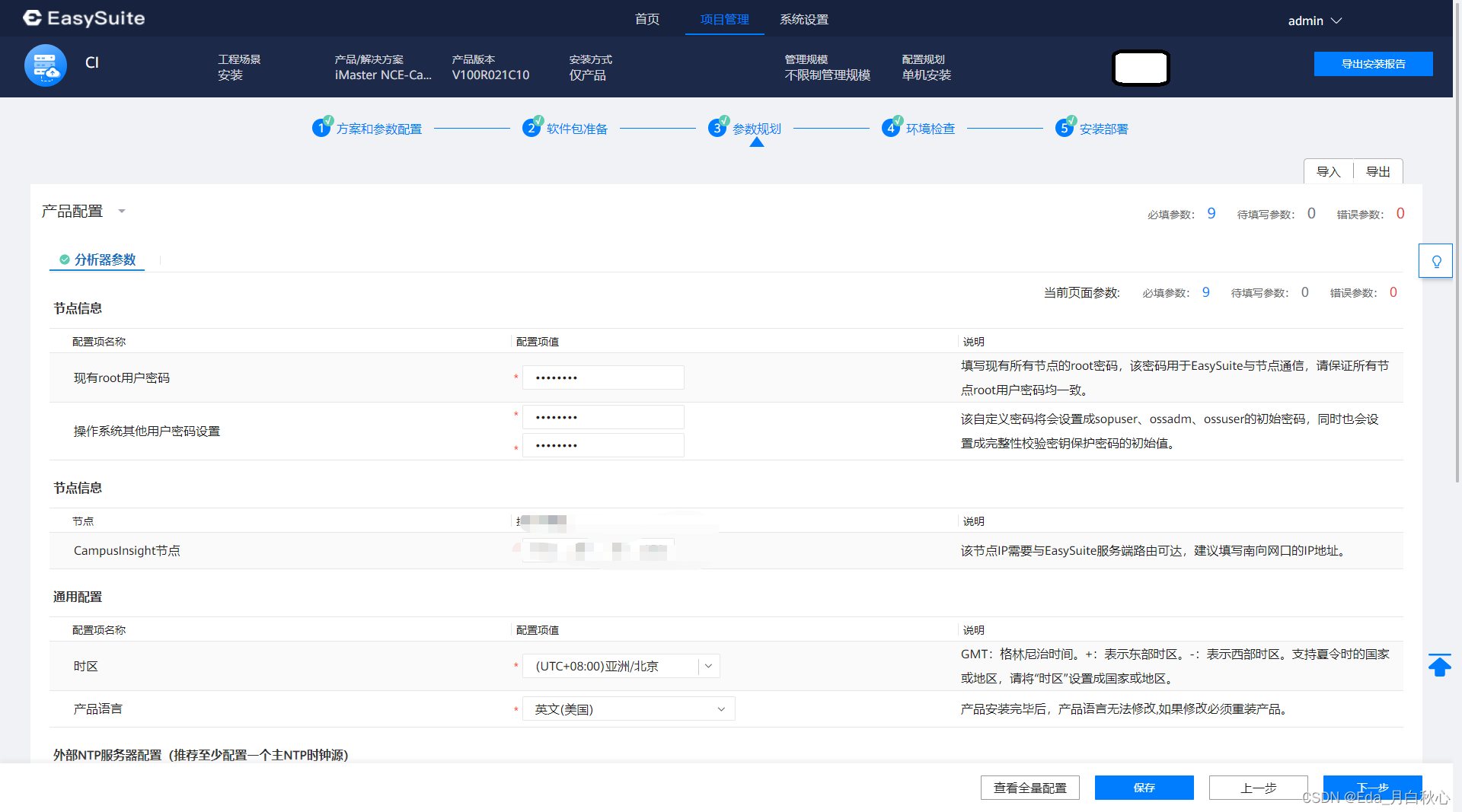1462x812 pixels.
Task: Click the 保存 button
Action: tap(1144, 788)
